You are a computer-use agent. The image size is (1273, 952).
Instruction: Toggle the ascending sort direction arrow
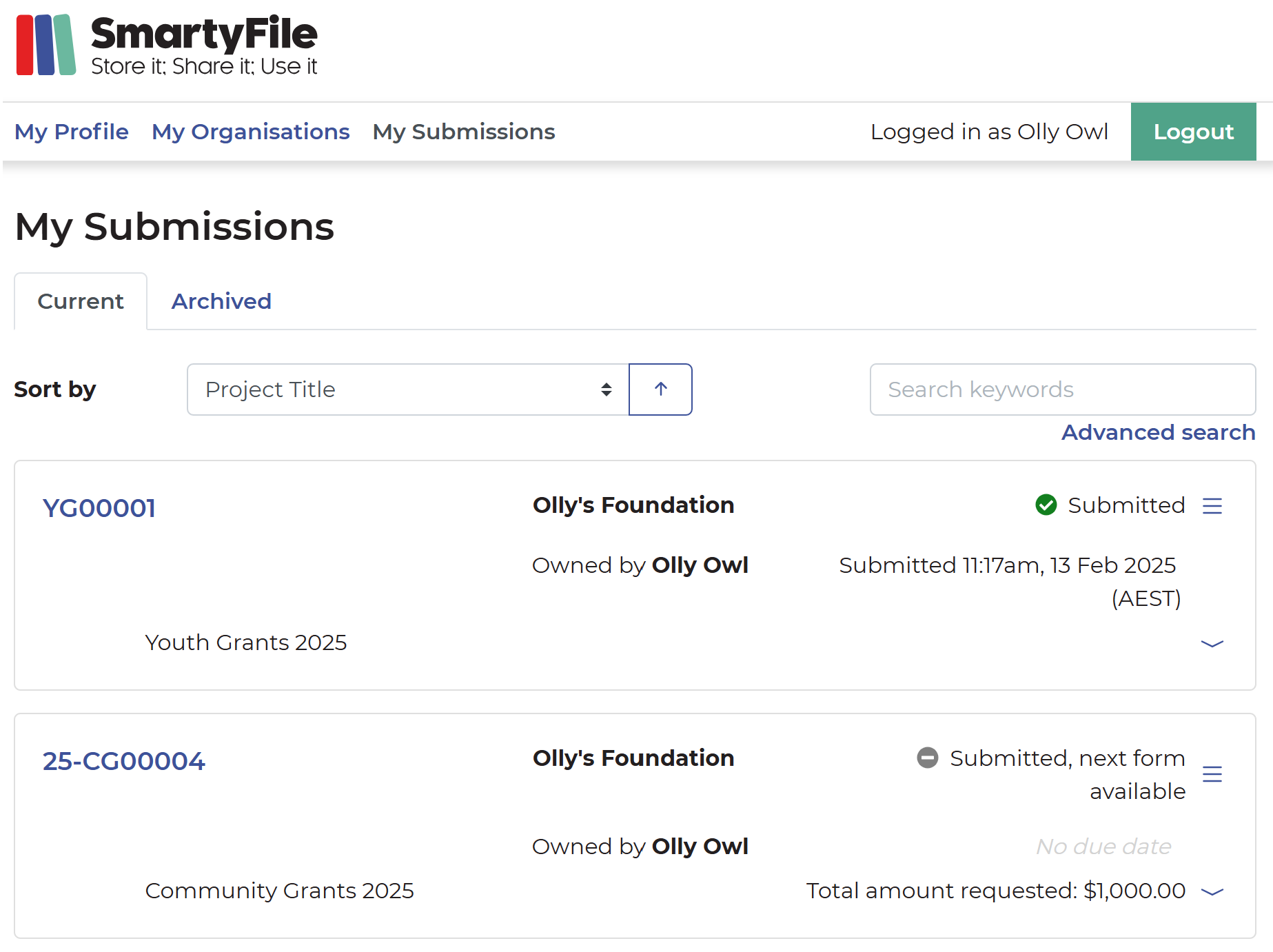pos(660,389)
